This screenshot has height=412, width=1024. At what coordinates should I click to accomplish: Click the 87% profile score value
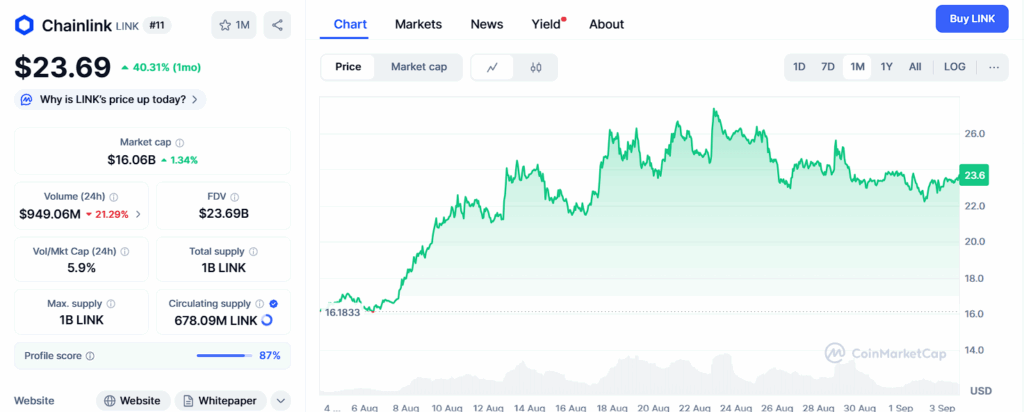click(x=270, y=356)
